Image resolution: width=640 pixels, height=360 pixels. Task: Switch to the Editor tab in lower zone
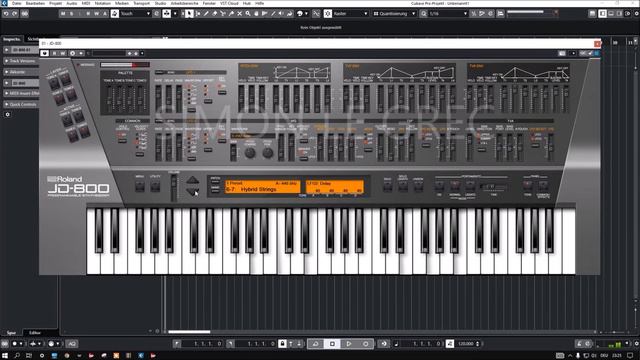[35, 333]
